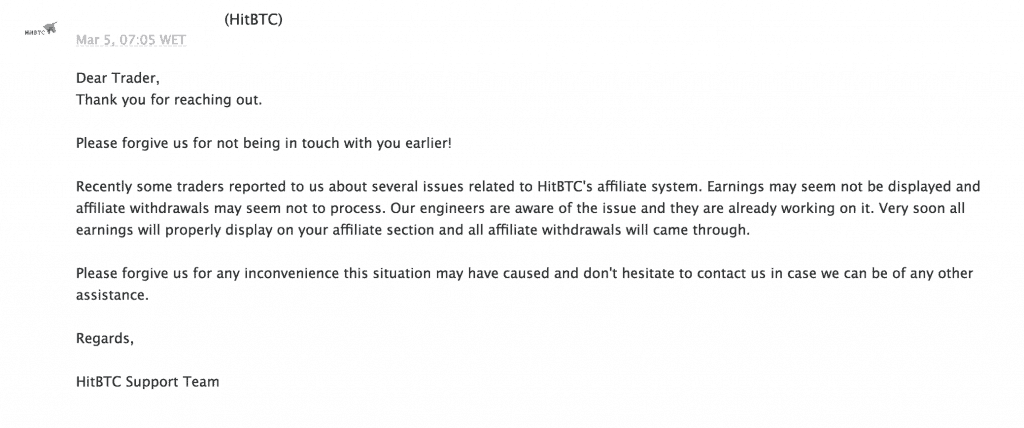Click the Dear Trader greeting line
Image resolution: width=1024 pixels, height=428 pixels.
118,78
